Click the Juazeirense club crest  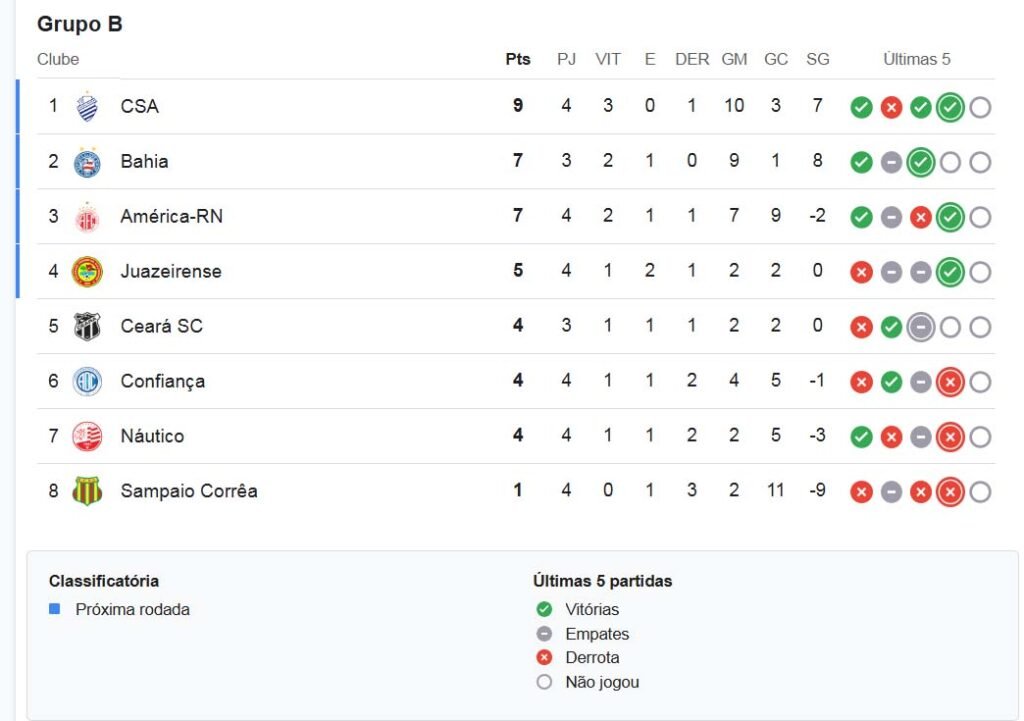tap(87, 272)
